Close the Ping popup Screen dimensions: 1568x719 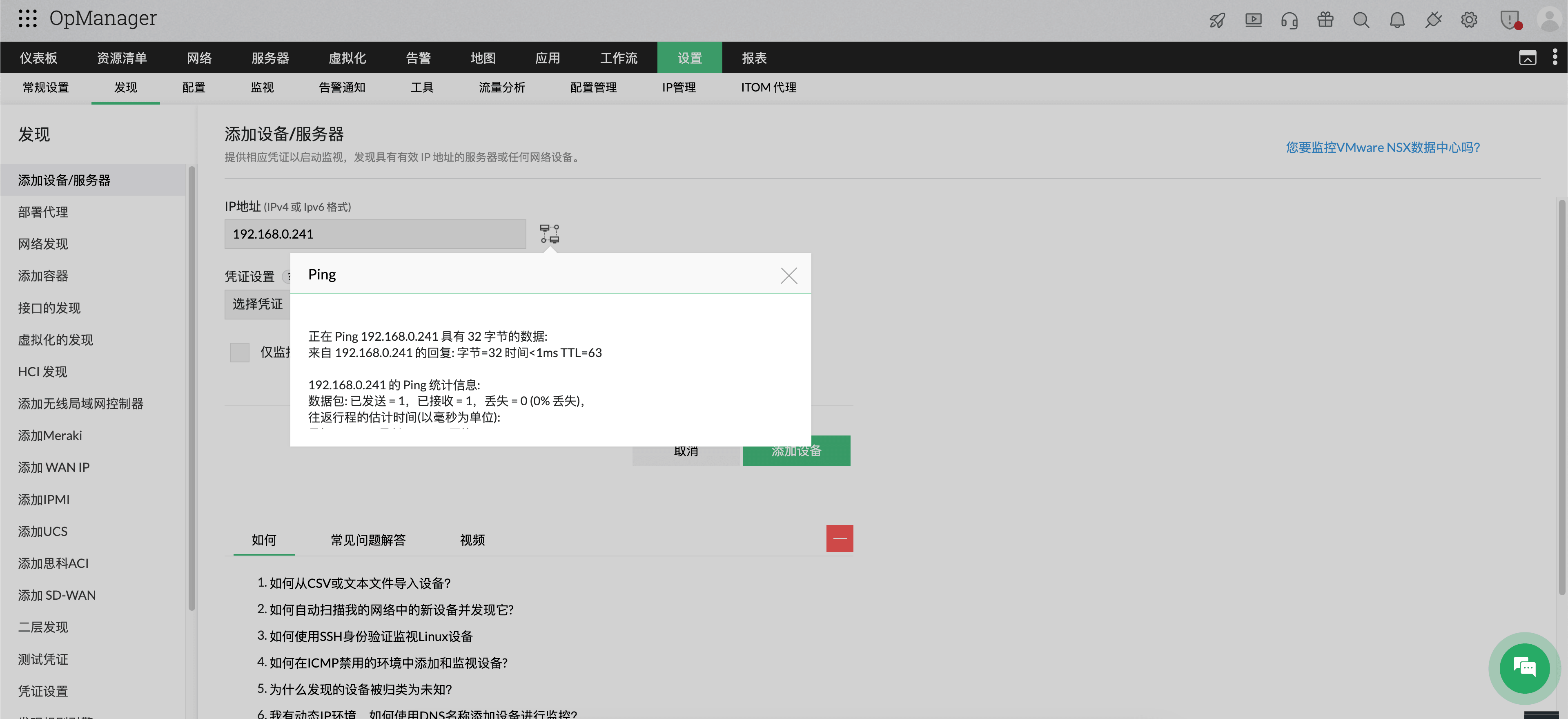pyautogui.click(x=789, y=276)
